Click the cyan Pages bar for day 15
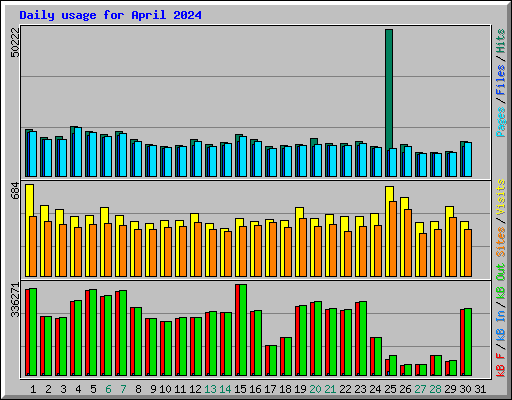This screenshot has height=400, width=512. (243, 156)
